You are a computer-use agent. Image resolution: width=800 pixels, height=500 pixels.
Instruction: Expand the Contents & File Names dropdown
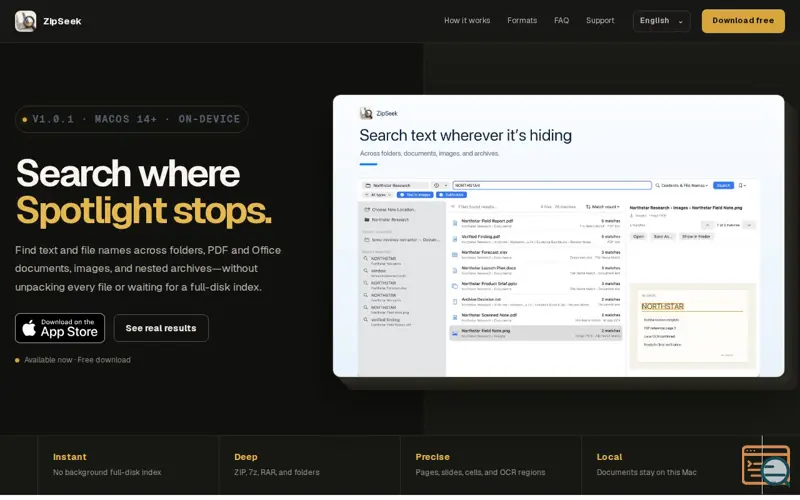[682, 185]
